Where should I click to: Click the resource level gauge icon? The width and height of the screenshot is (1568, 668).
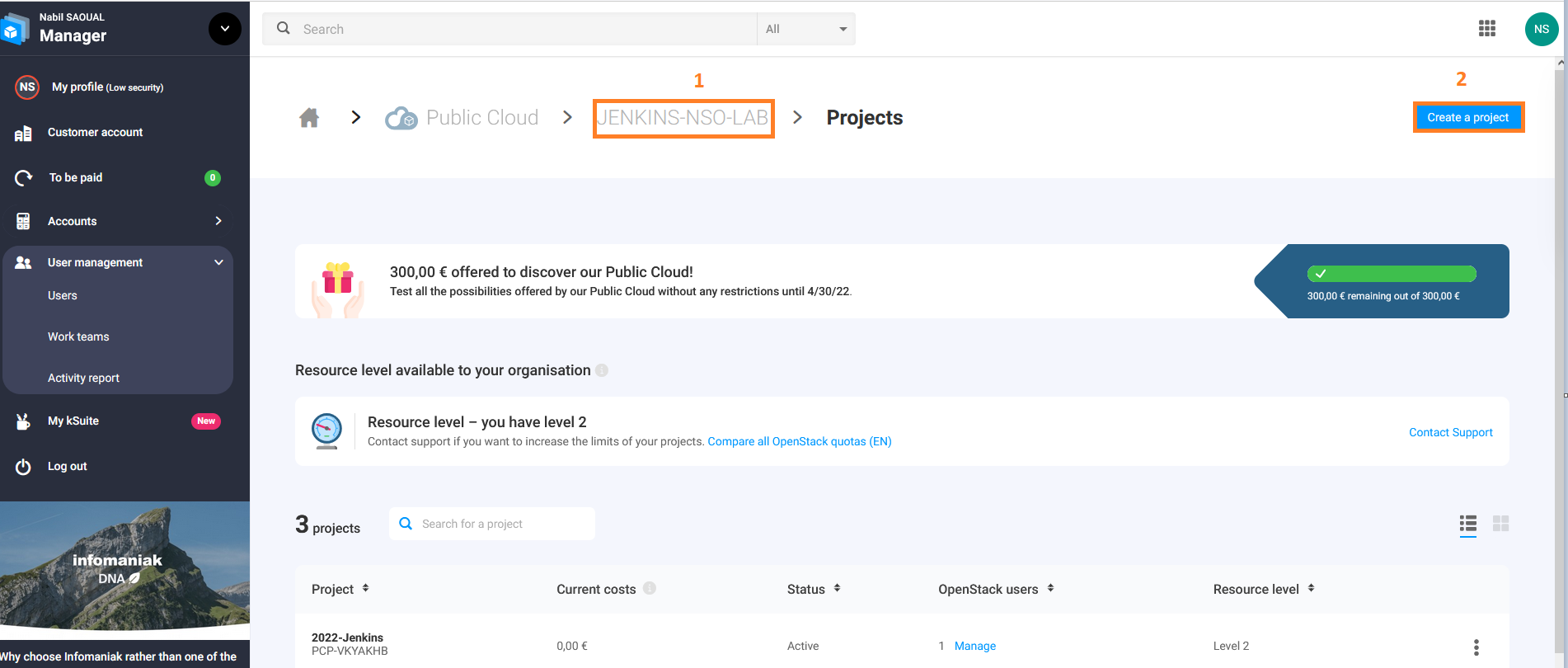pyautogui.click(x=326, y=430)
